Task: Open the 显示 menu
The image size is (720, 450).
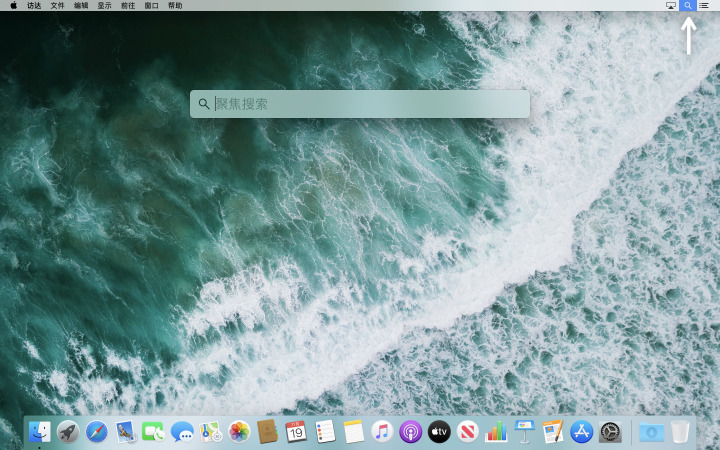Action: (104, 6)
